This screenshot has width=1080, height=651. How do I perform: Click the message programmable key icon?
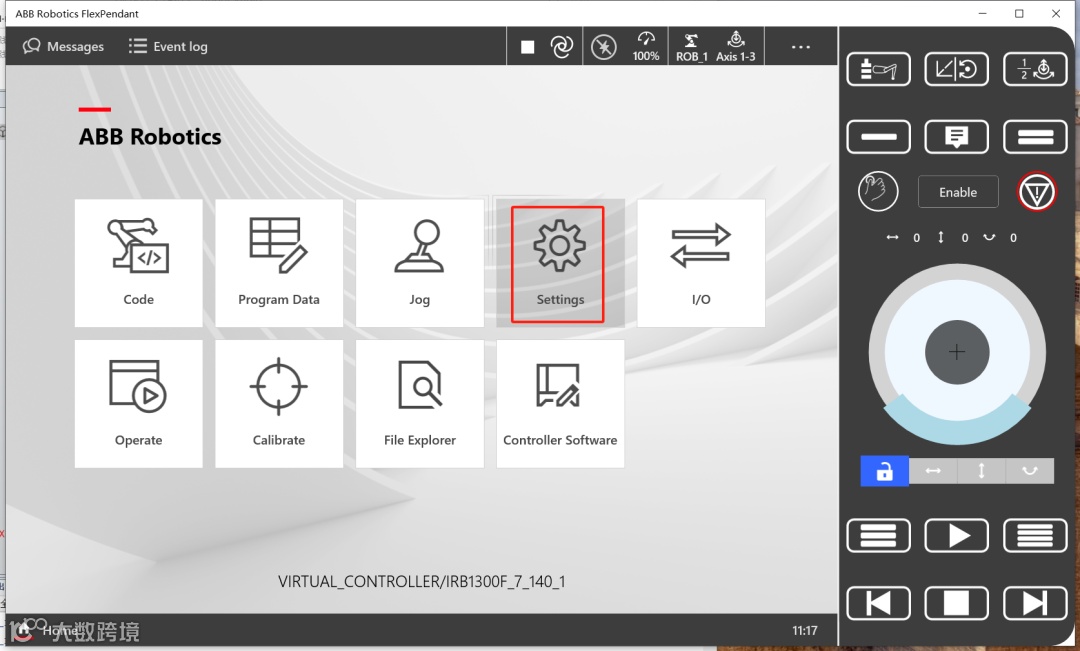click(956, 136)
